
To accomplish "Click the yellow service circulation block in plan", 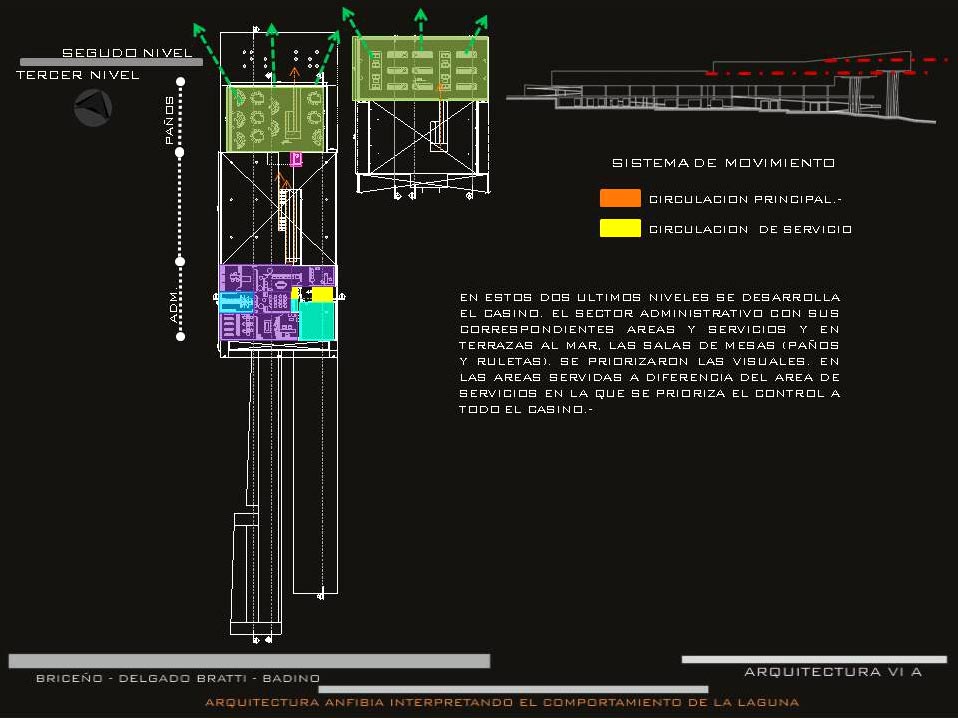I will (322, 295).
